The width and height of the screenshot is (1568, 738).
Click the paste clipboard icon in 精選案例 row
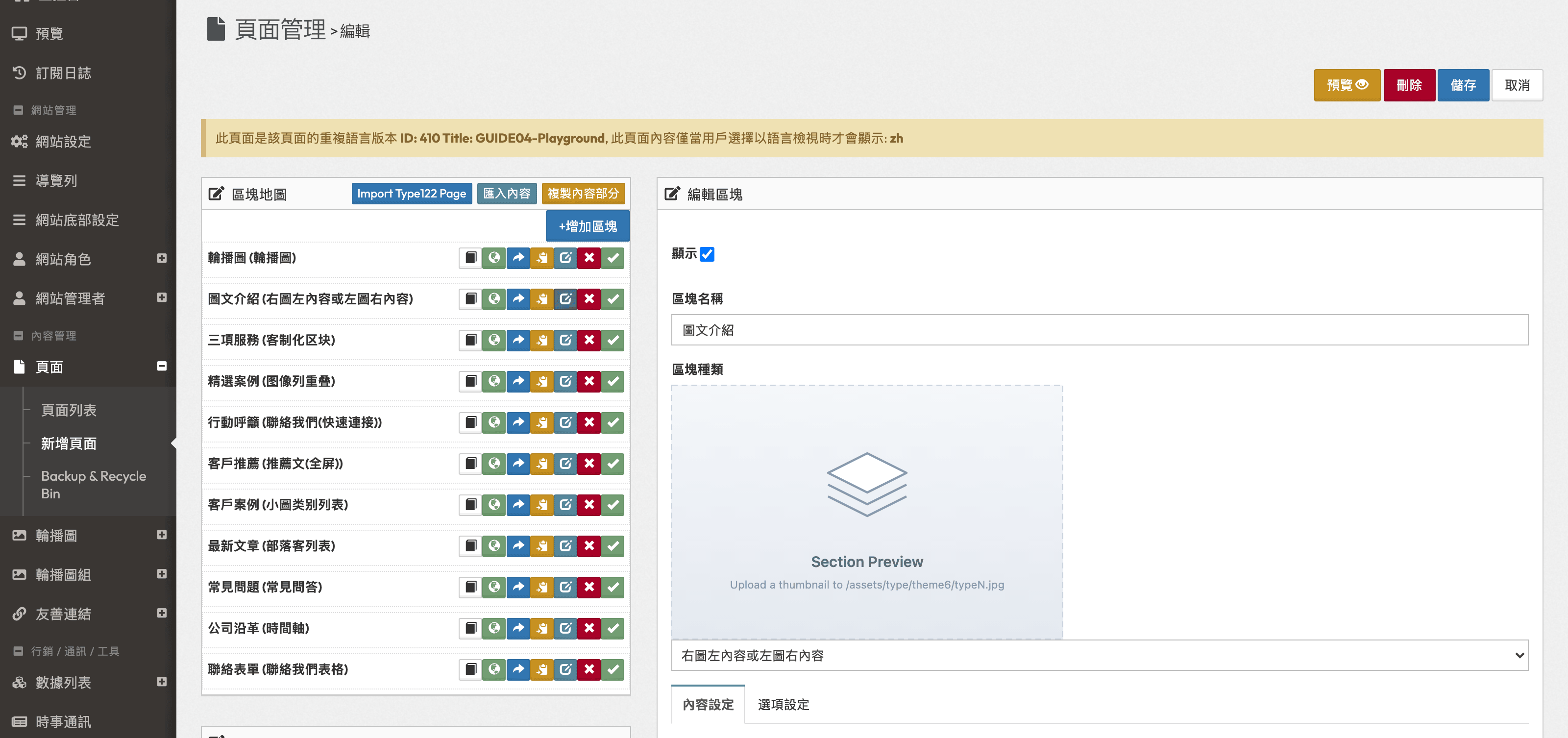pyautogui.click(x=542, y=381)
